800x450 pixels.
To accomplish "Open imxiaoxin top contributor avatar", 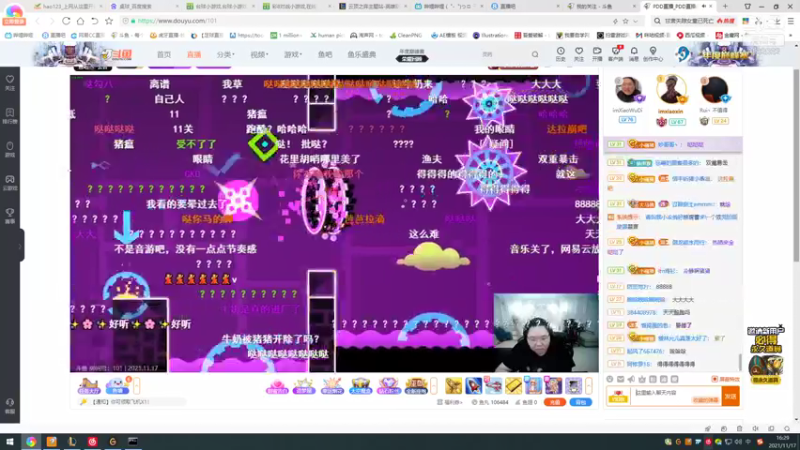I will pos(671,90).
